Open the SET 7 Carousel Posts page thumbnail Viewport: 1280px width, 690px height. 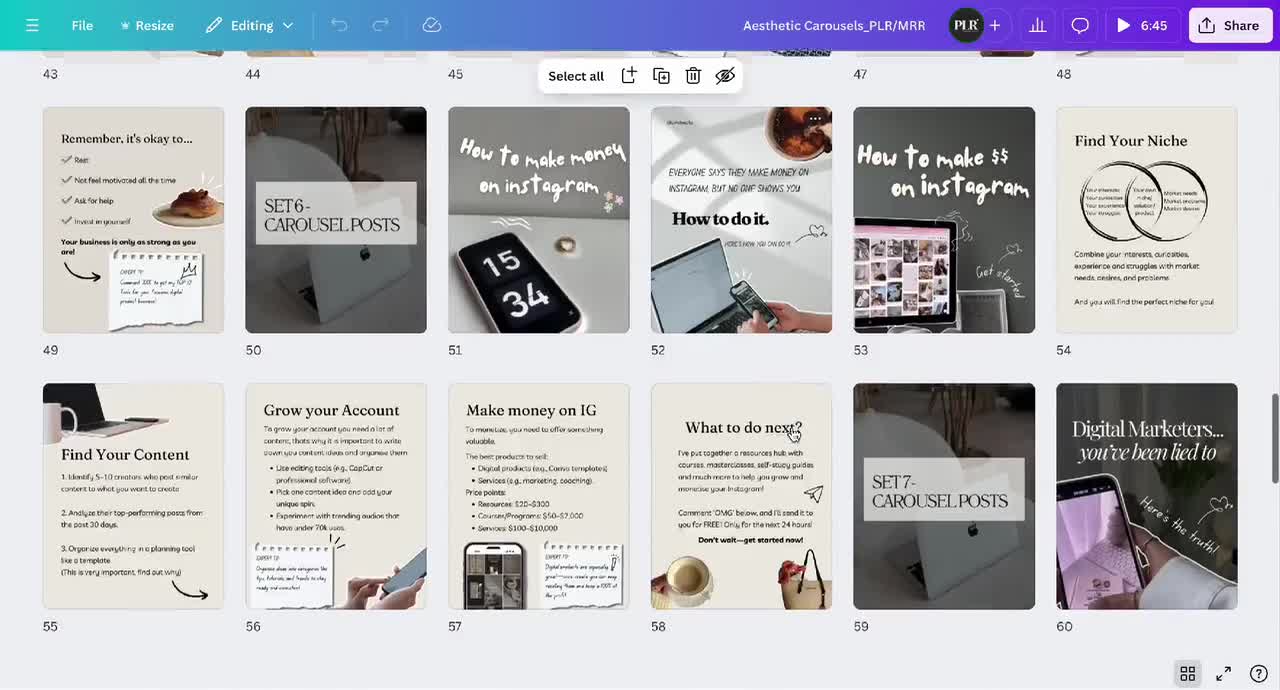tap(943, 496)
